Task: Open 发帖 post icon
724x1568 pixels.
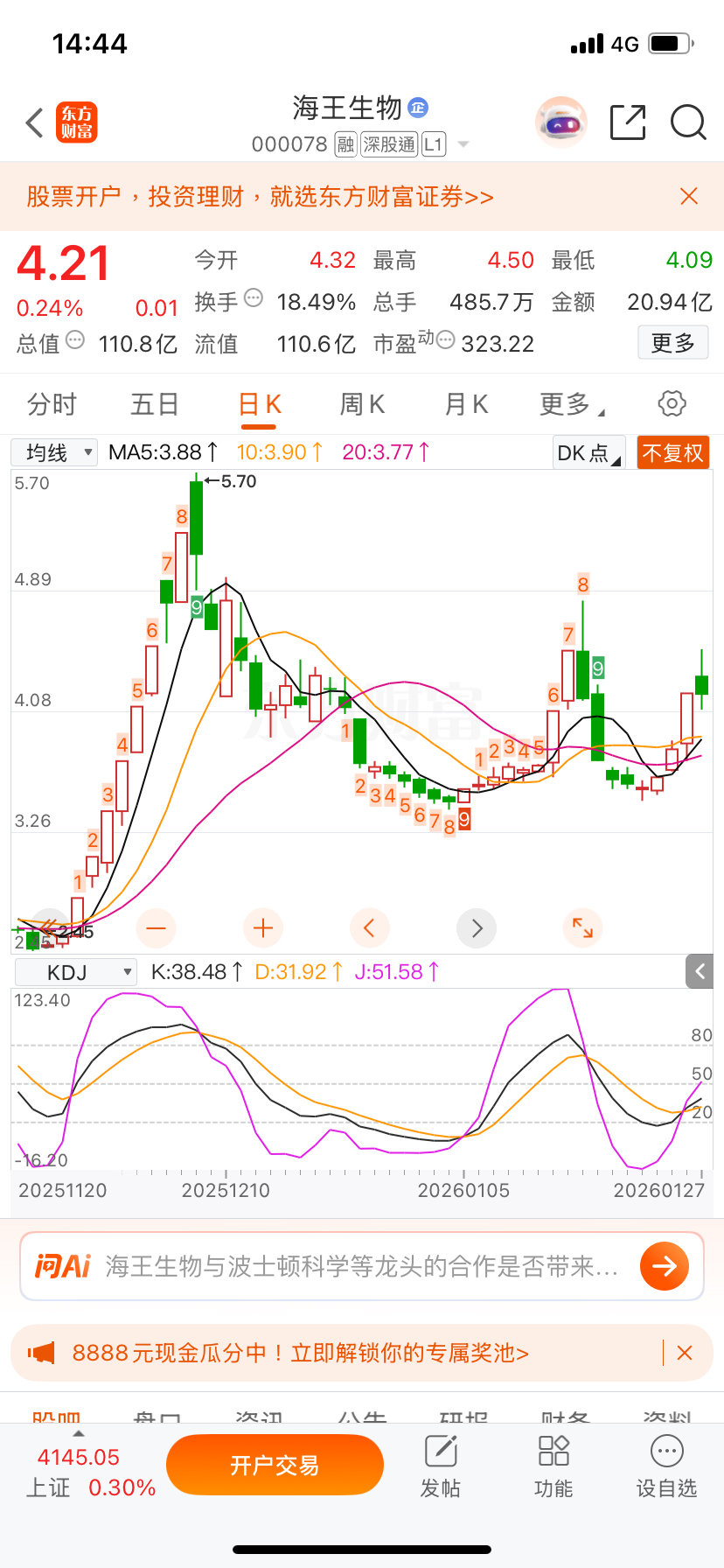Action: click(441, 1466)
